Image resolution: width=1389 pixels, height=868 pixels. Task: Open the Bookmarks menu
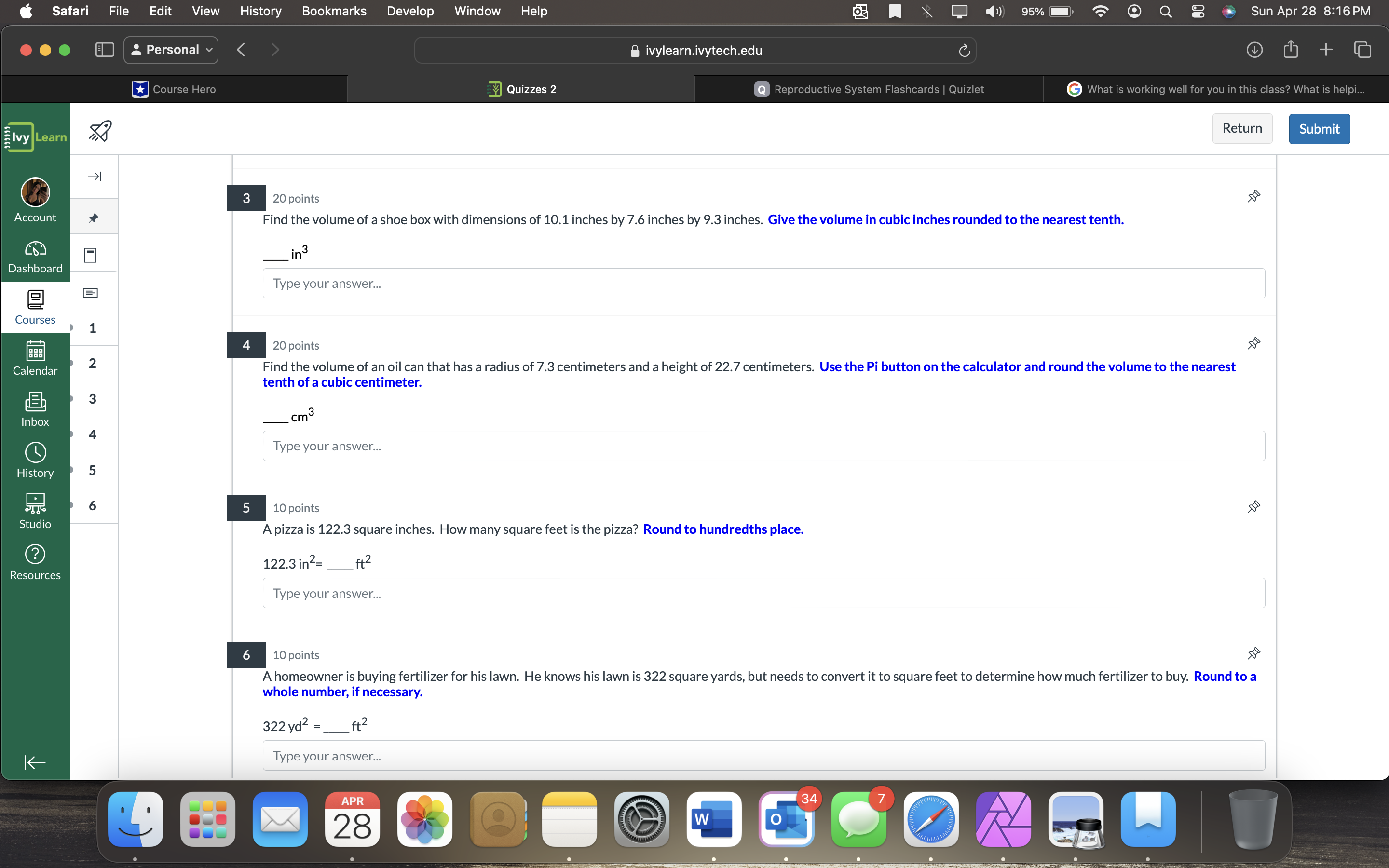333,11
